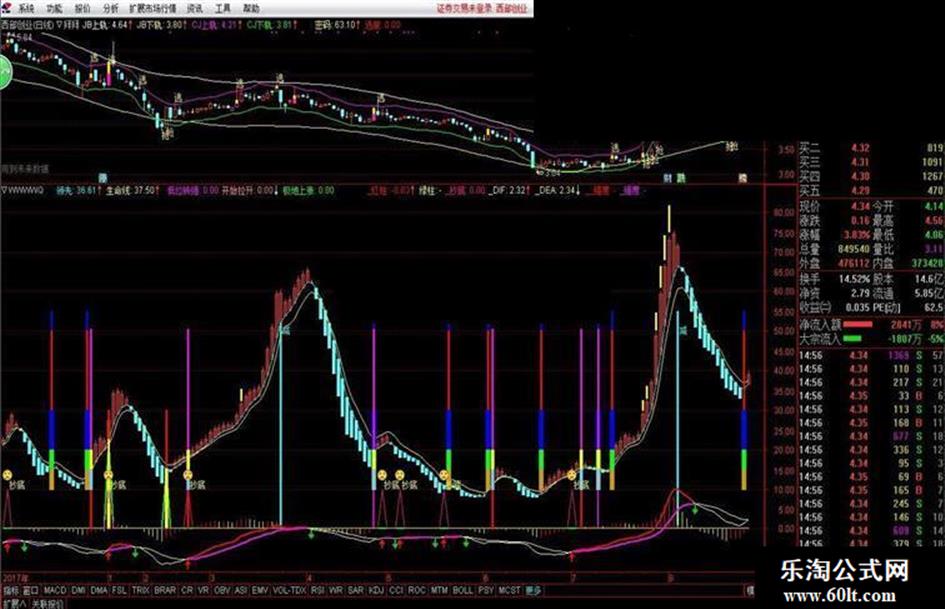Click the 现价 value 4.34

tap(860, 206)
